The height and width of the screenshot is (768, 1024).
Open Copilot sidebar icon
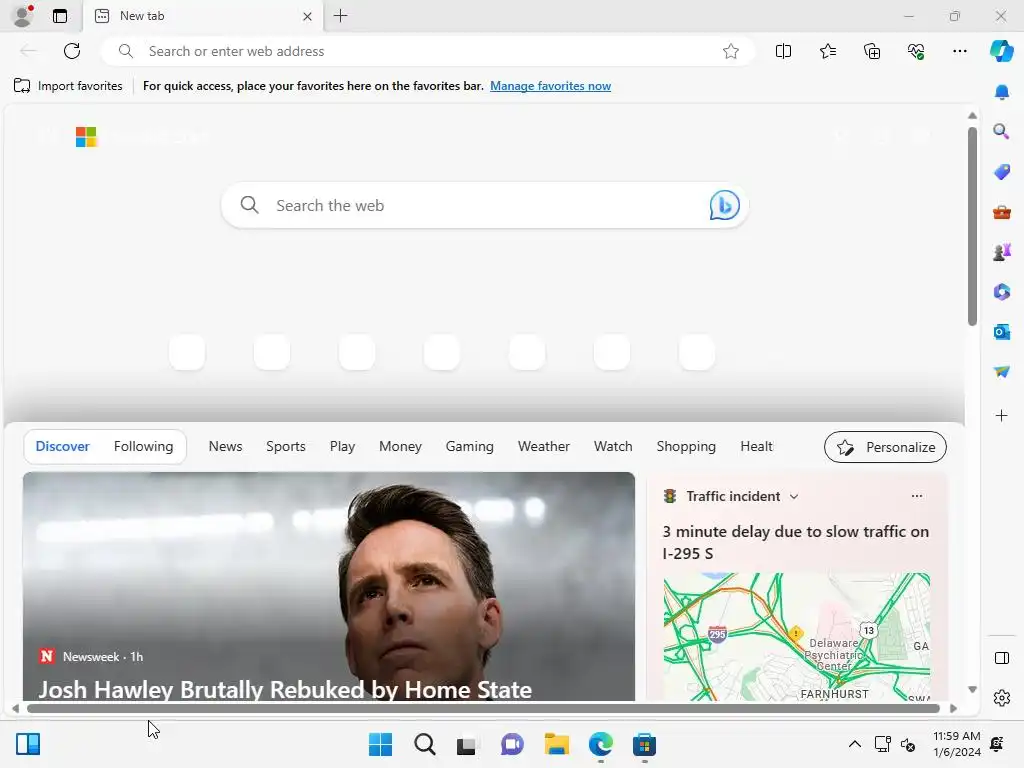pos(1001,51)
